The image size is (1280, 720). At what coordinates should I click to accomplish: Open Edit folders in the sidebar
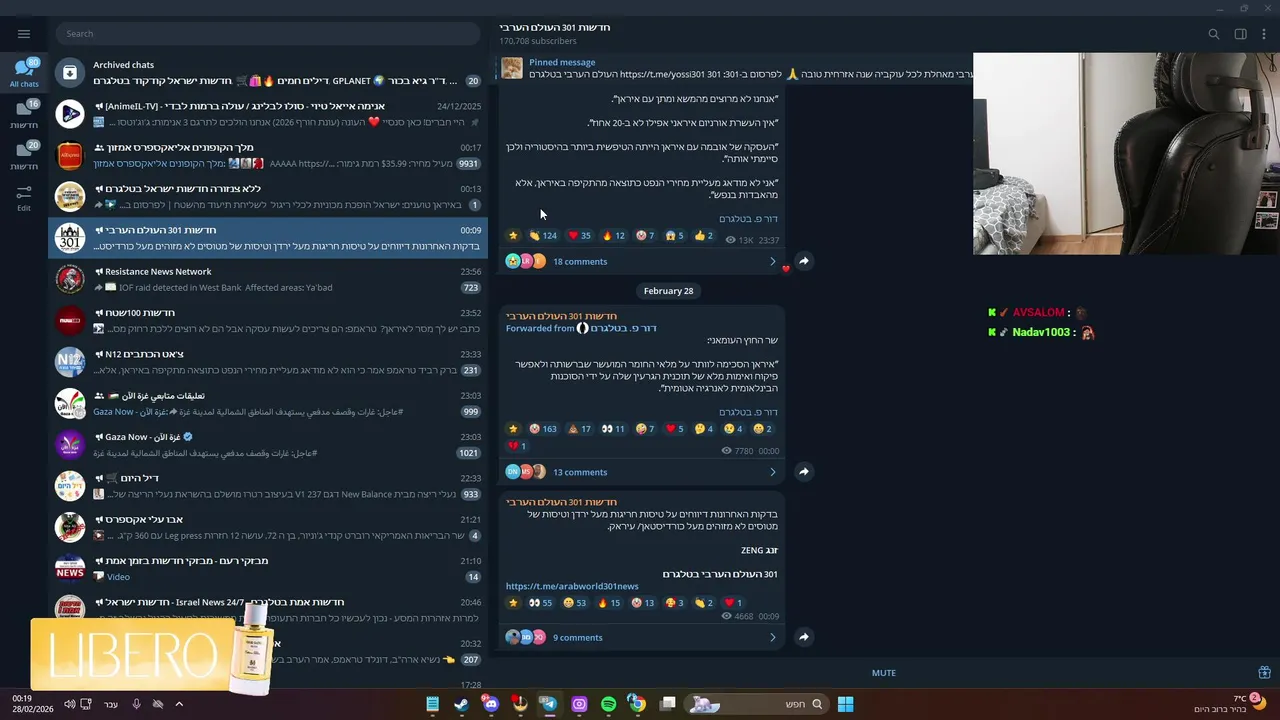point(24,197)
